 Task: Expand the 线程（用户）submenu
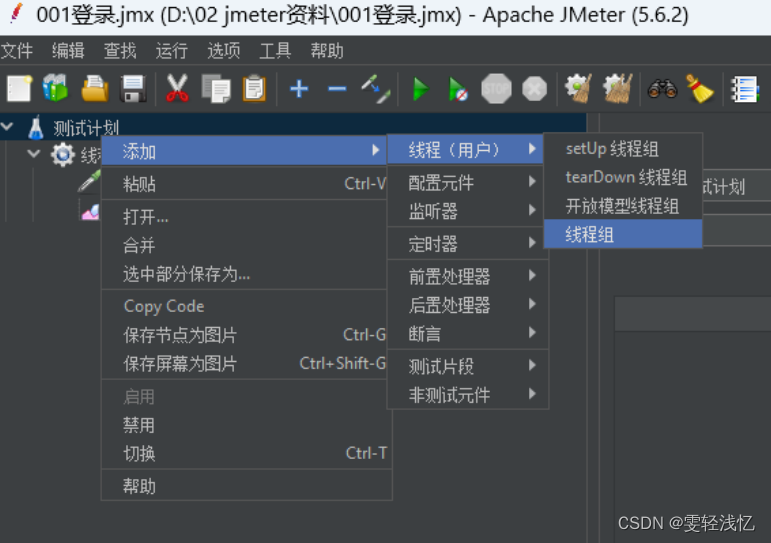(x=466, y=150)
